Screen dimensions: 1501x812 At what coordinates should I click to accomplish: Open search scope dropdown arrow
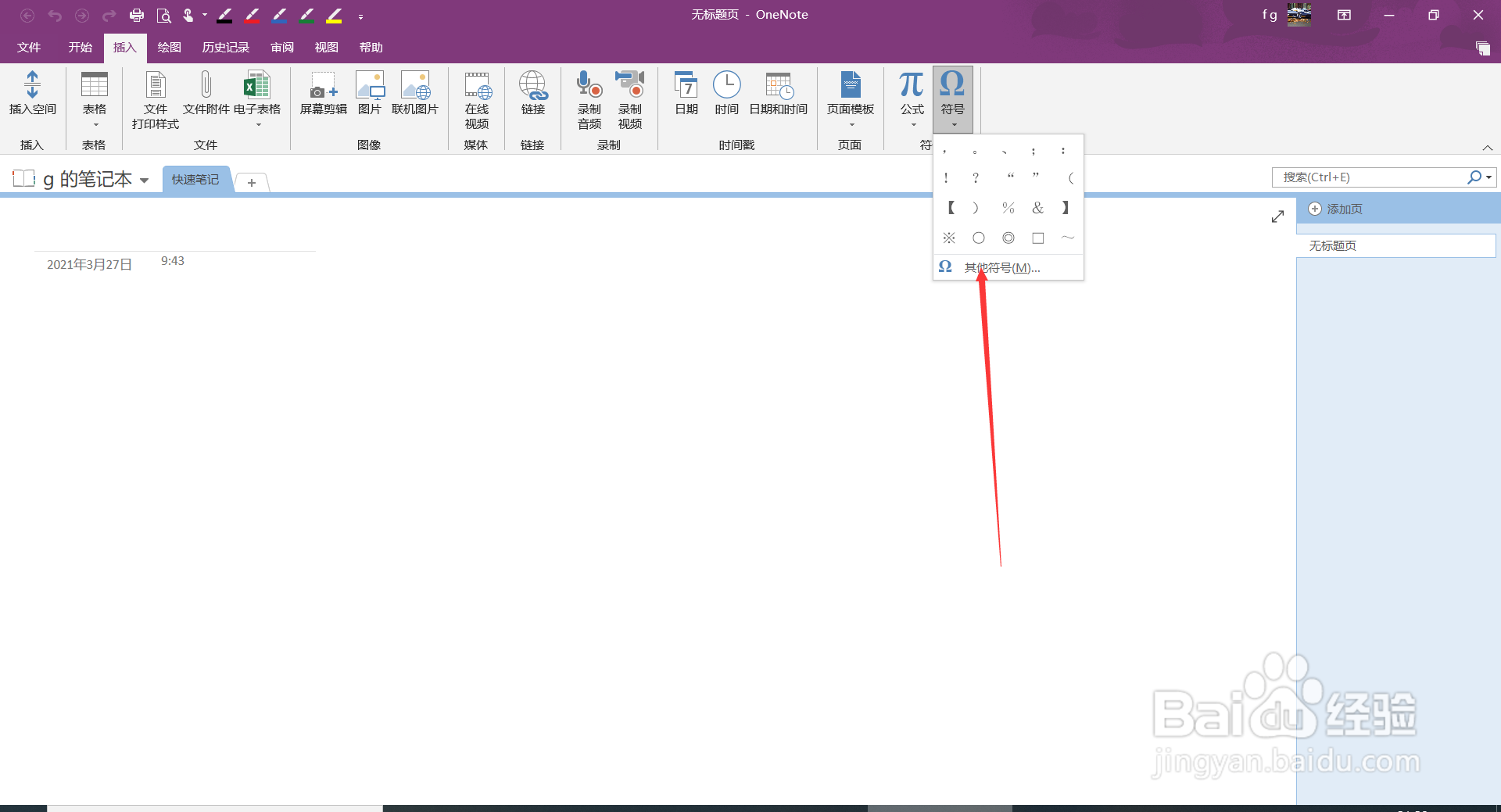coord(1488,177)
